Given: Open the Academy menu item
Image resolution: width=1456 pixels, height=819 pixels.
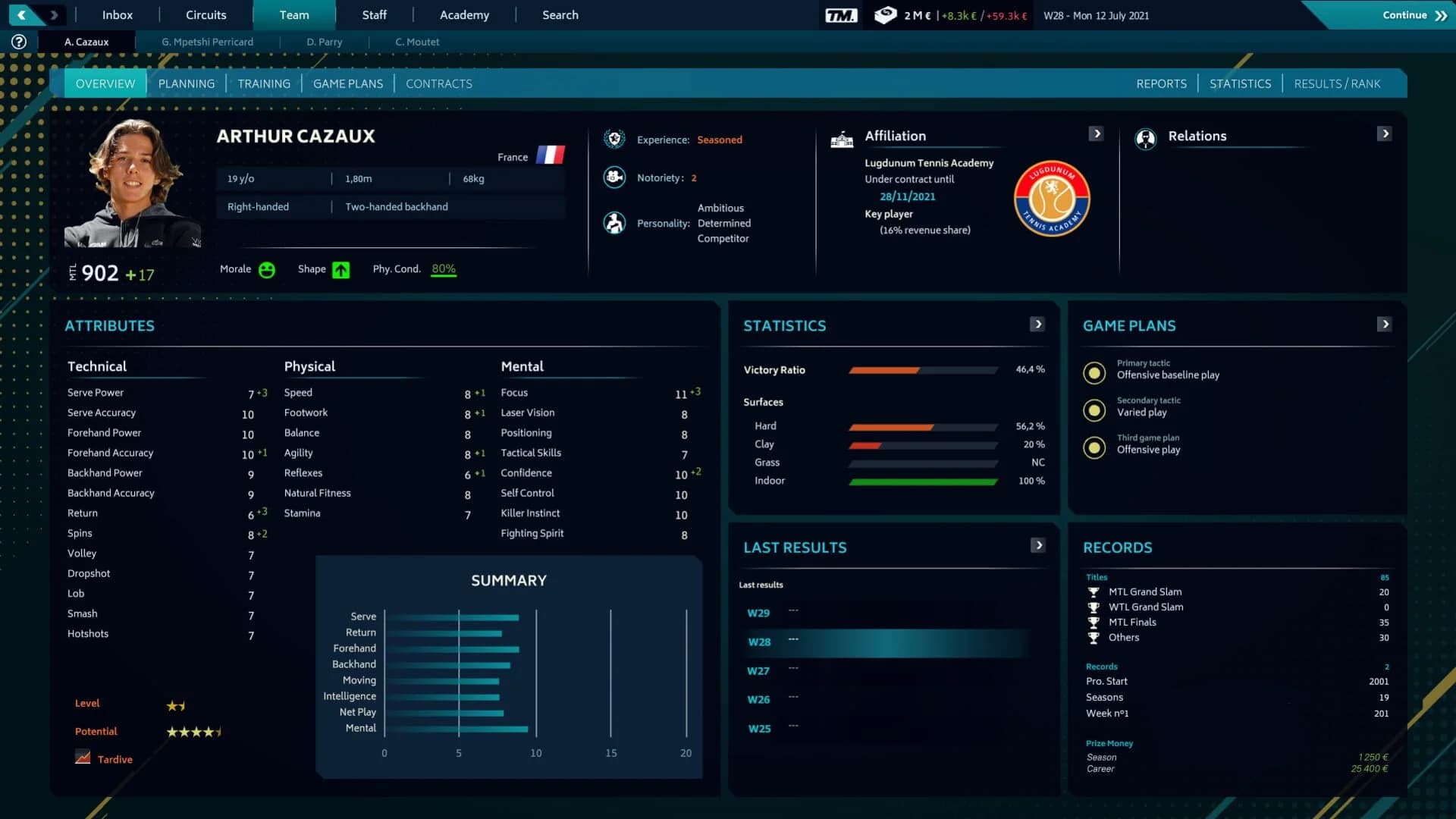Looking at the screenshot, I should (x=464, y=14).
